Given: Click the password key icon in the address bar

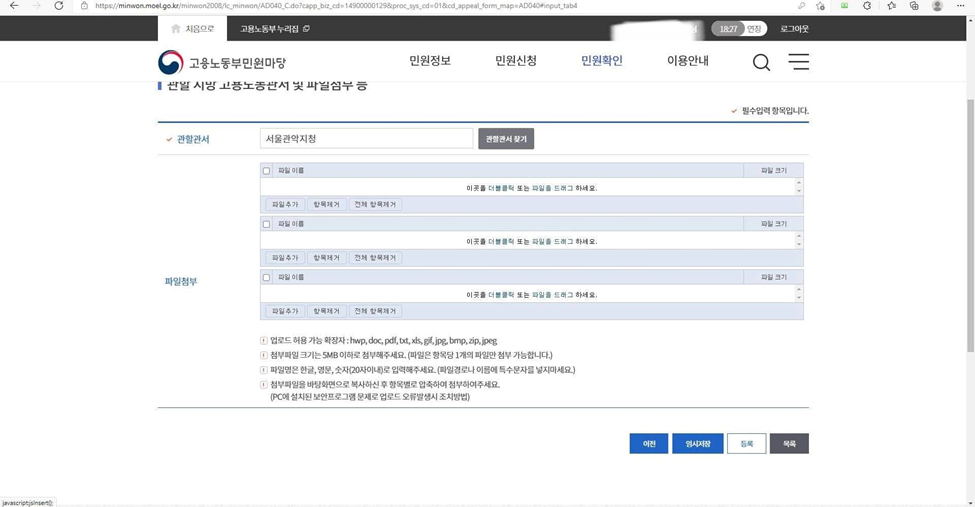Looking at the screenshot, I should (x=802, y=6).
